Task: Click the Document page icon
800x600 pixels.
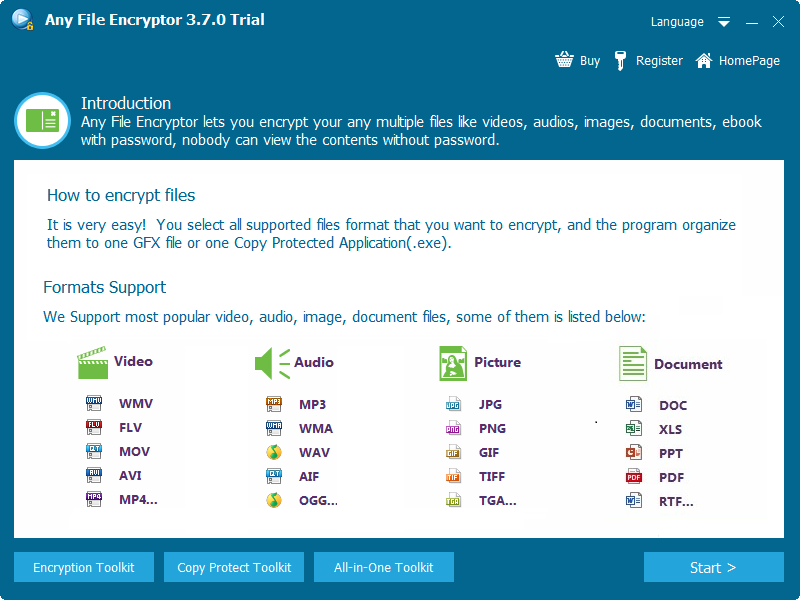Action: coord(633,363)
